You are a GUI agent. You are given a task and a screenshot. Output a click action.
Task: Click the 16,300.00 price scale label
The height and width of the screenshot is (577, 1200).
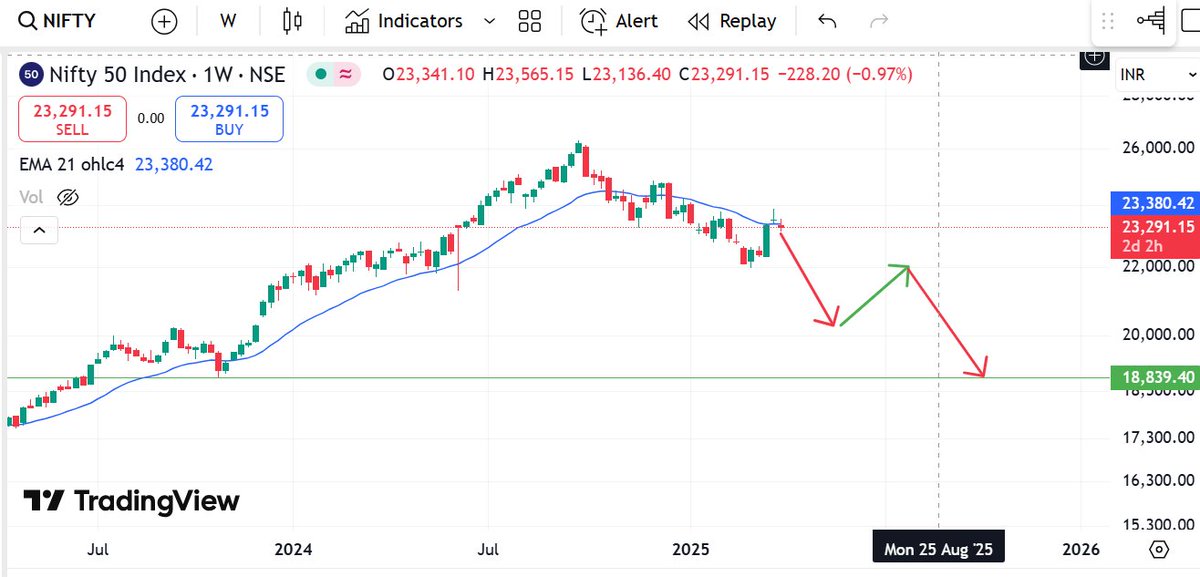(x=1157, y=479)
